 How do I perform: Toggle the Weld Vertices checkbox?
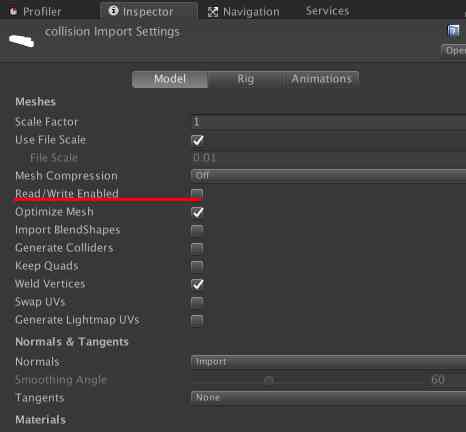click(x=197, y=284)
